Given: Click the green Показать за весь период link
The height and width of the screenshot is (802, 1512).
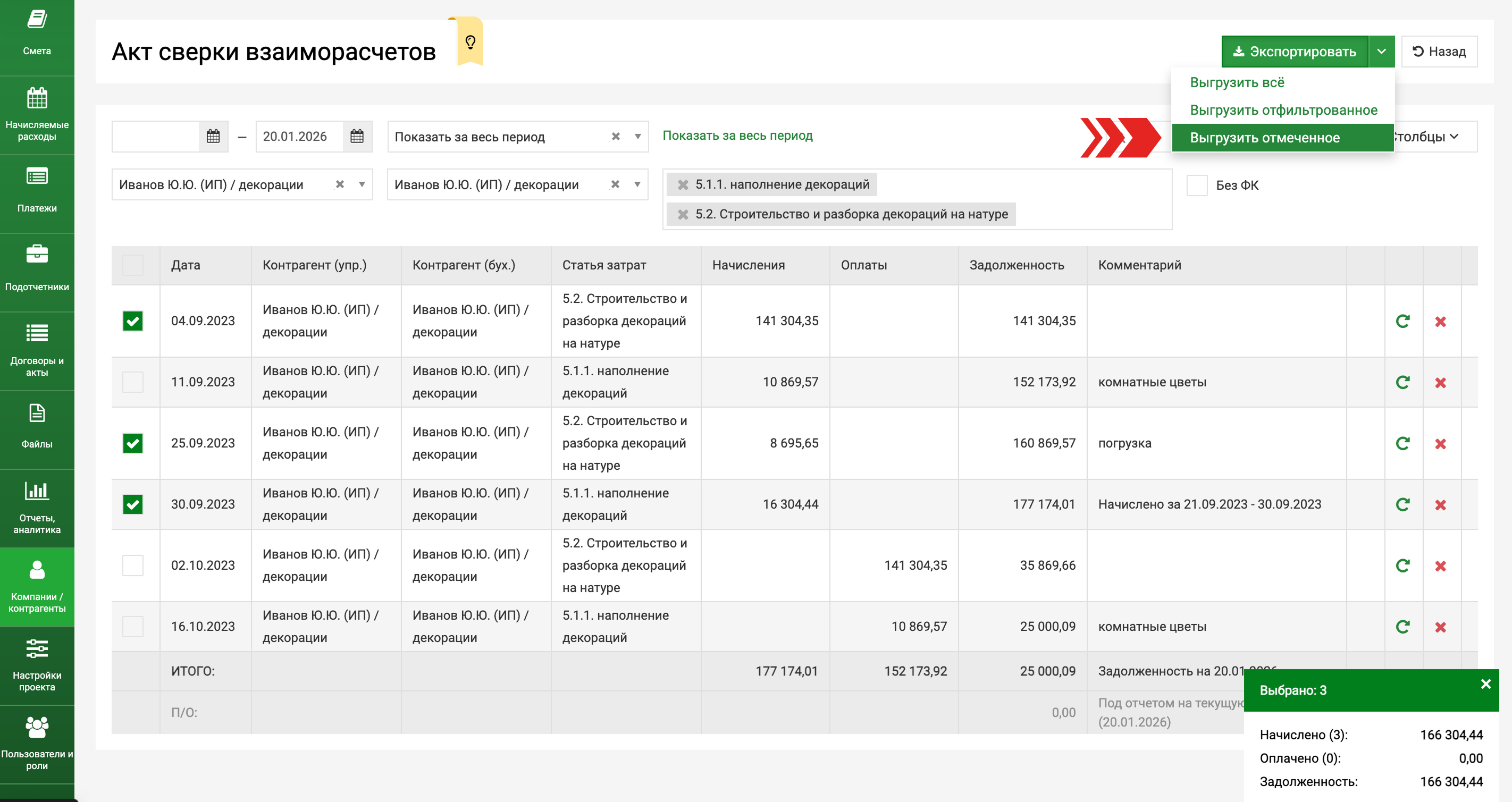Looking at the screenshot, I should 737,136.
